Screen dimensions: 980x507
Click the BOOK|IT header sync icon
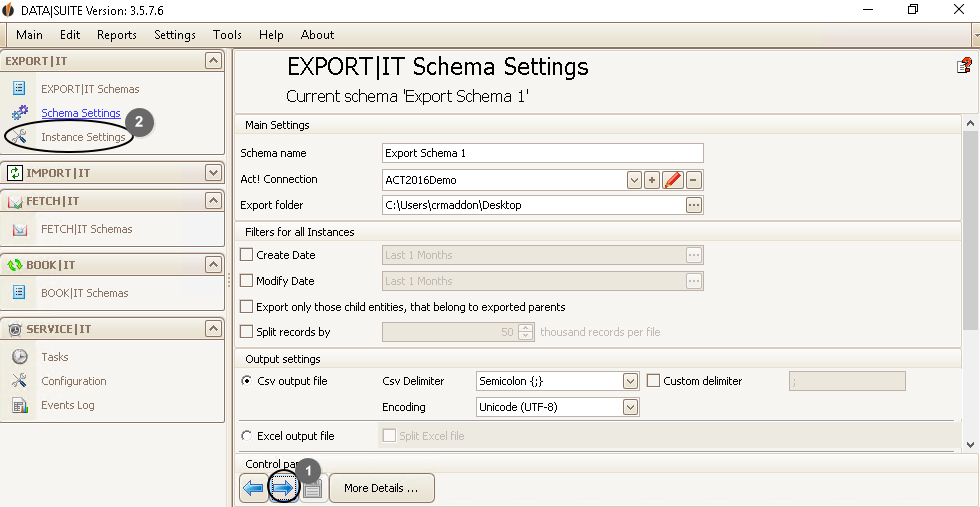click(15, 265)
